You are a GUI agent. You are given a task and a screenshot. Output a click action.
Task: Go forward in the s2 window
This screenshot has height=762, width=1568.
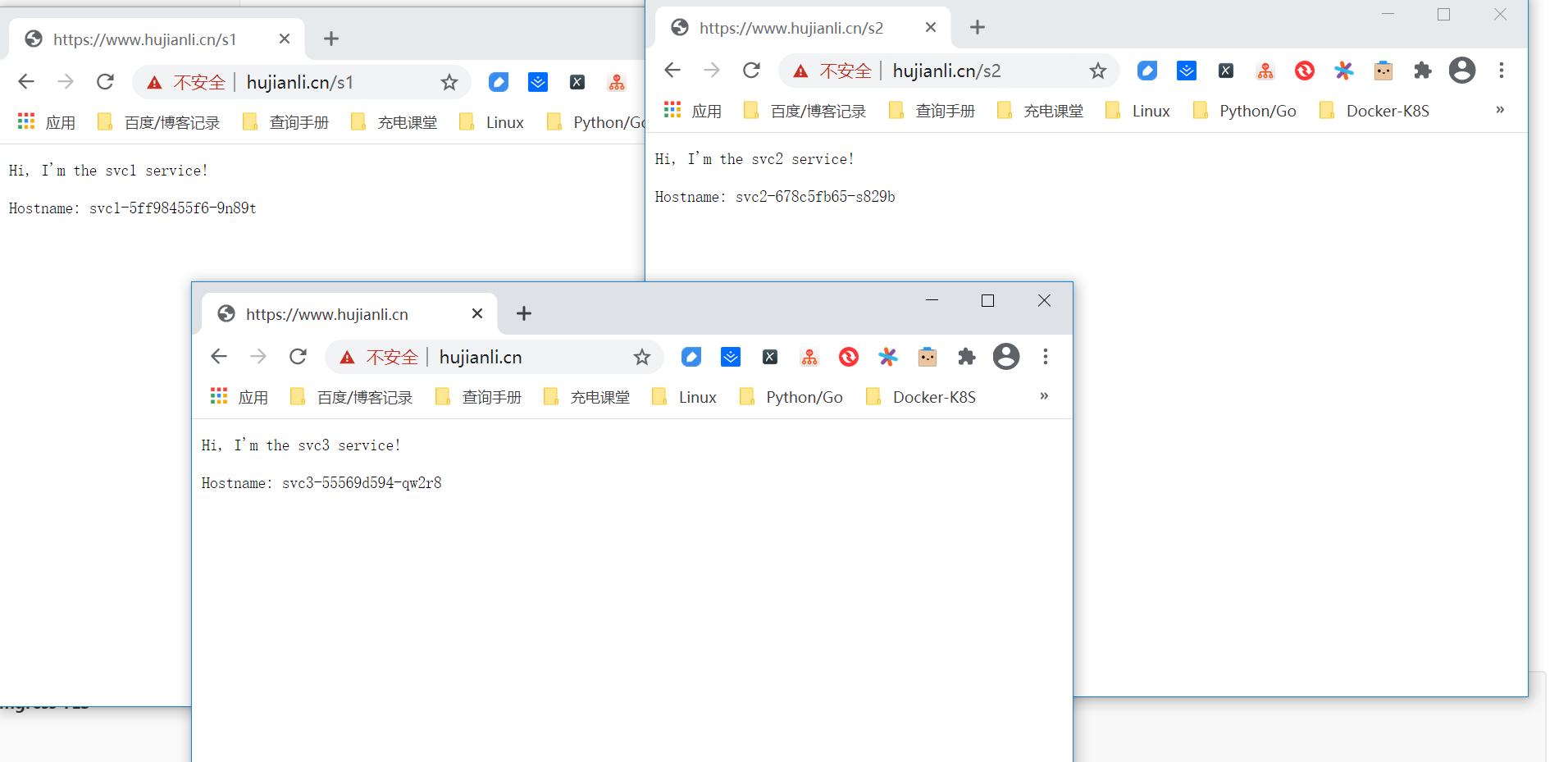point(712,71)
